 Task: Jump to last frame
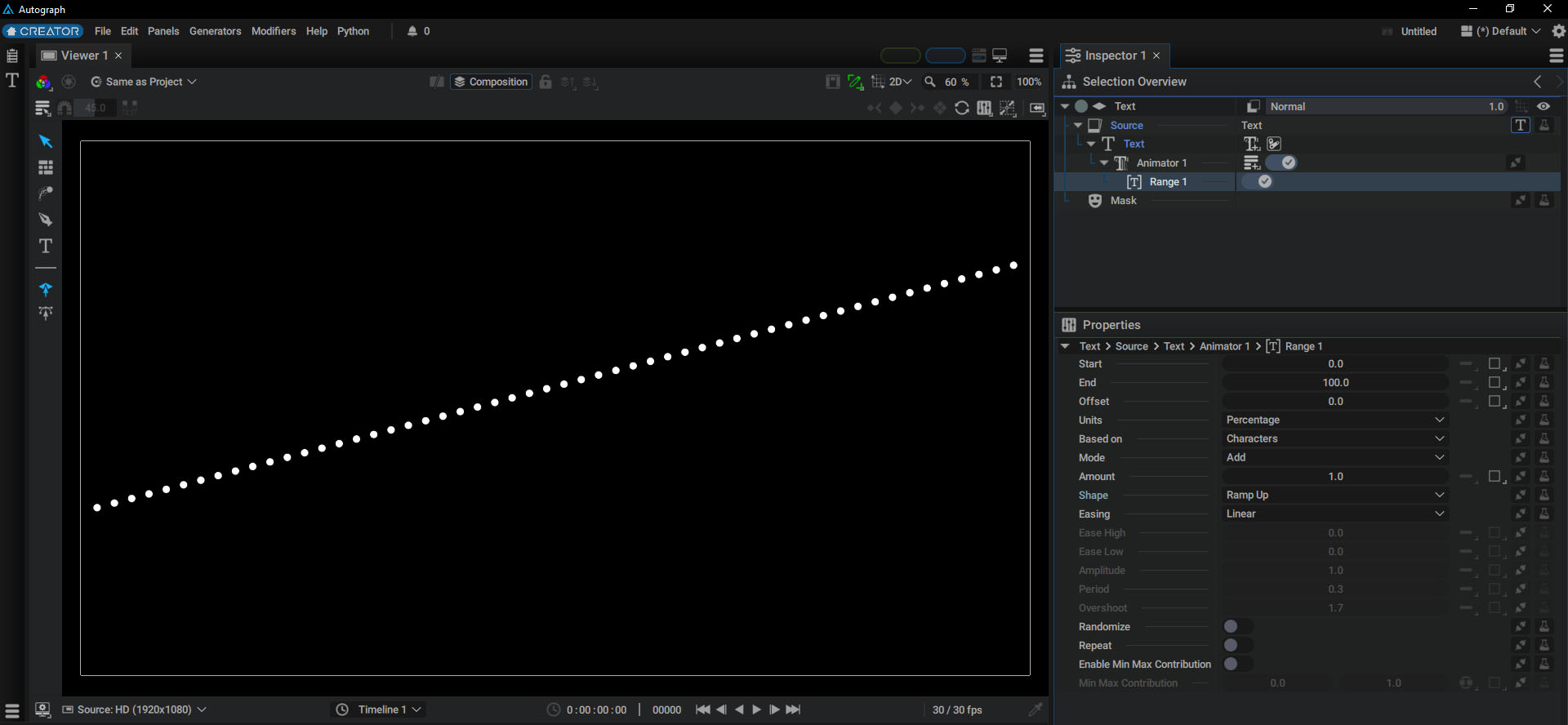(x=793, y=709)
